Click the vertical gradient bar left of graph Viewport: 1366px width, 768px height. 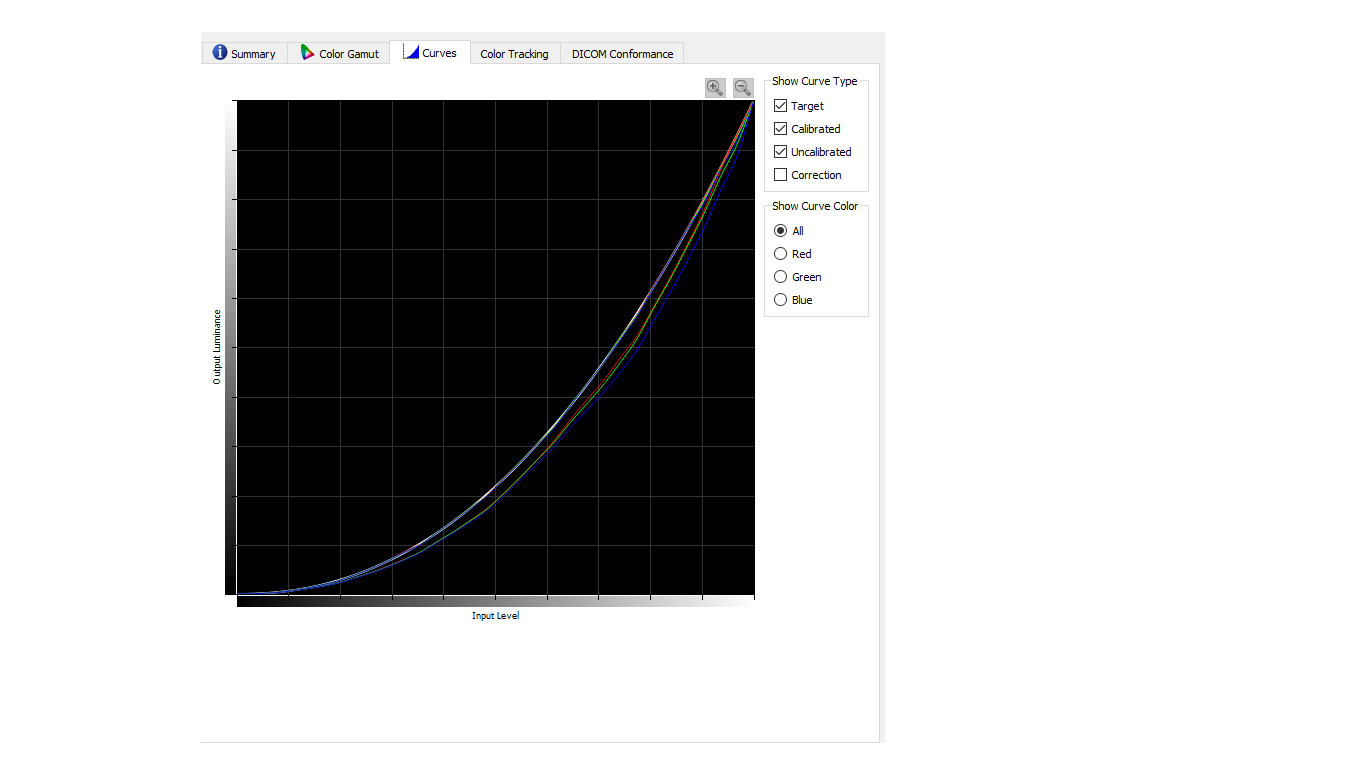[x=231, y=347]
